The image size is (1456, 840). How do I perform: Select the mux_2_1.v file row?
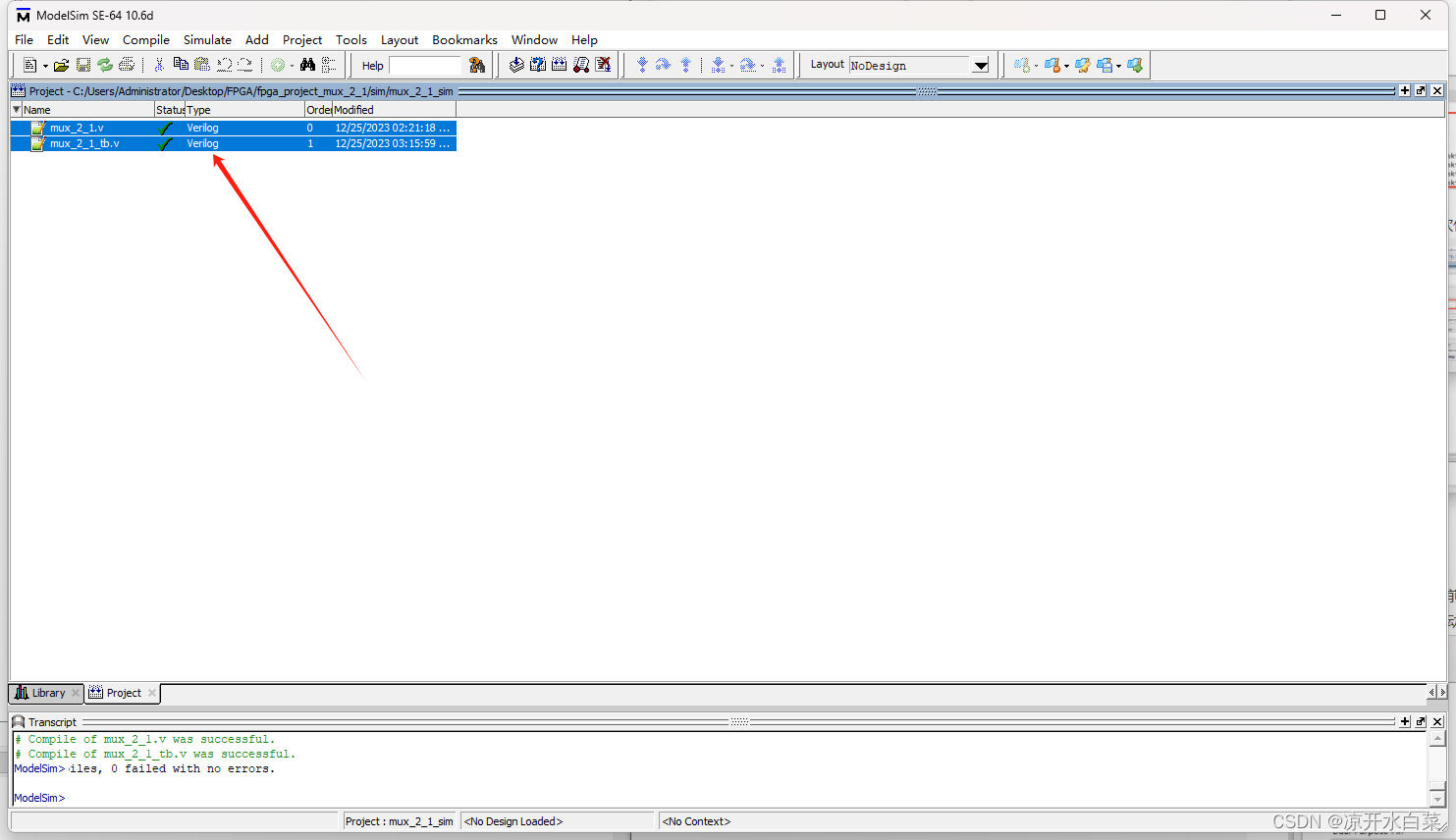coord(234,128)
